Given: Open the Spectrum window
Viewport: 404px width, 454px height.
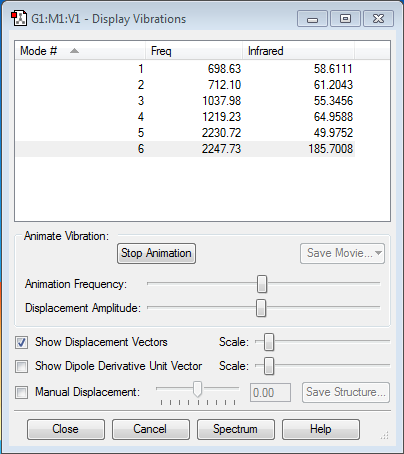Looking at the screenshot, I should click(236, 429).
